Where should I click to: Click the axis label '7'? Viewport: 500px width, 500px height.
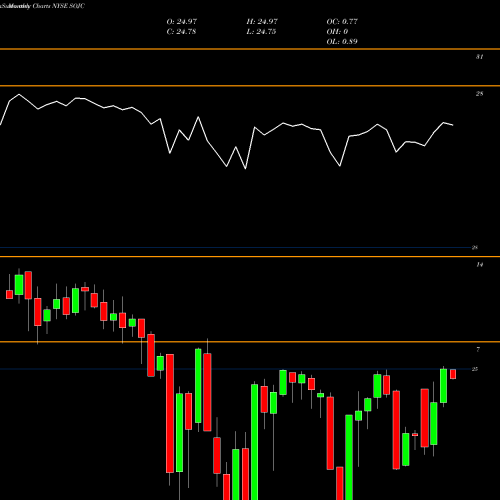pos(478,349)
